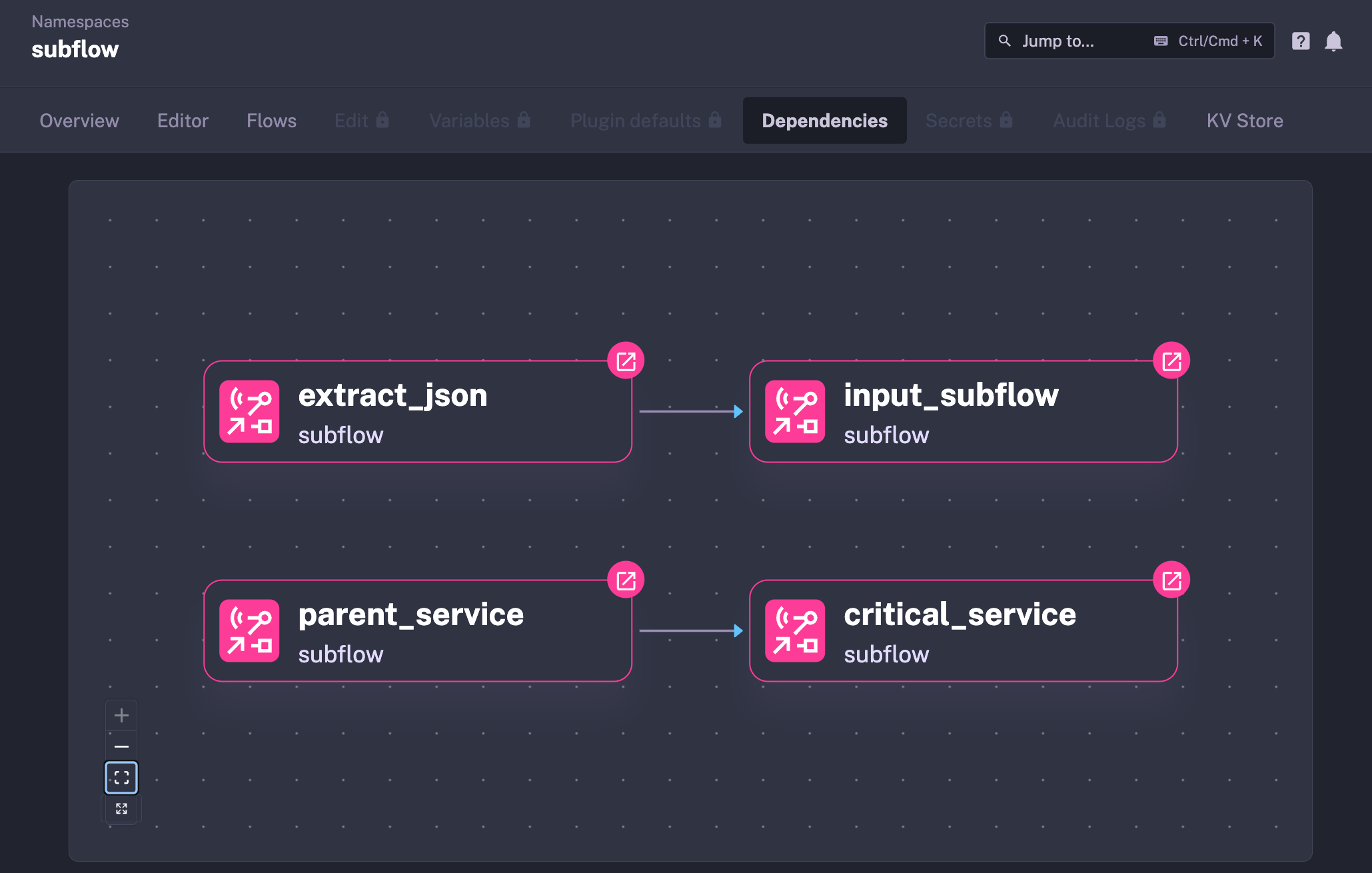Select the subflow namespace title

click(75, 49)
